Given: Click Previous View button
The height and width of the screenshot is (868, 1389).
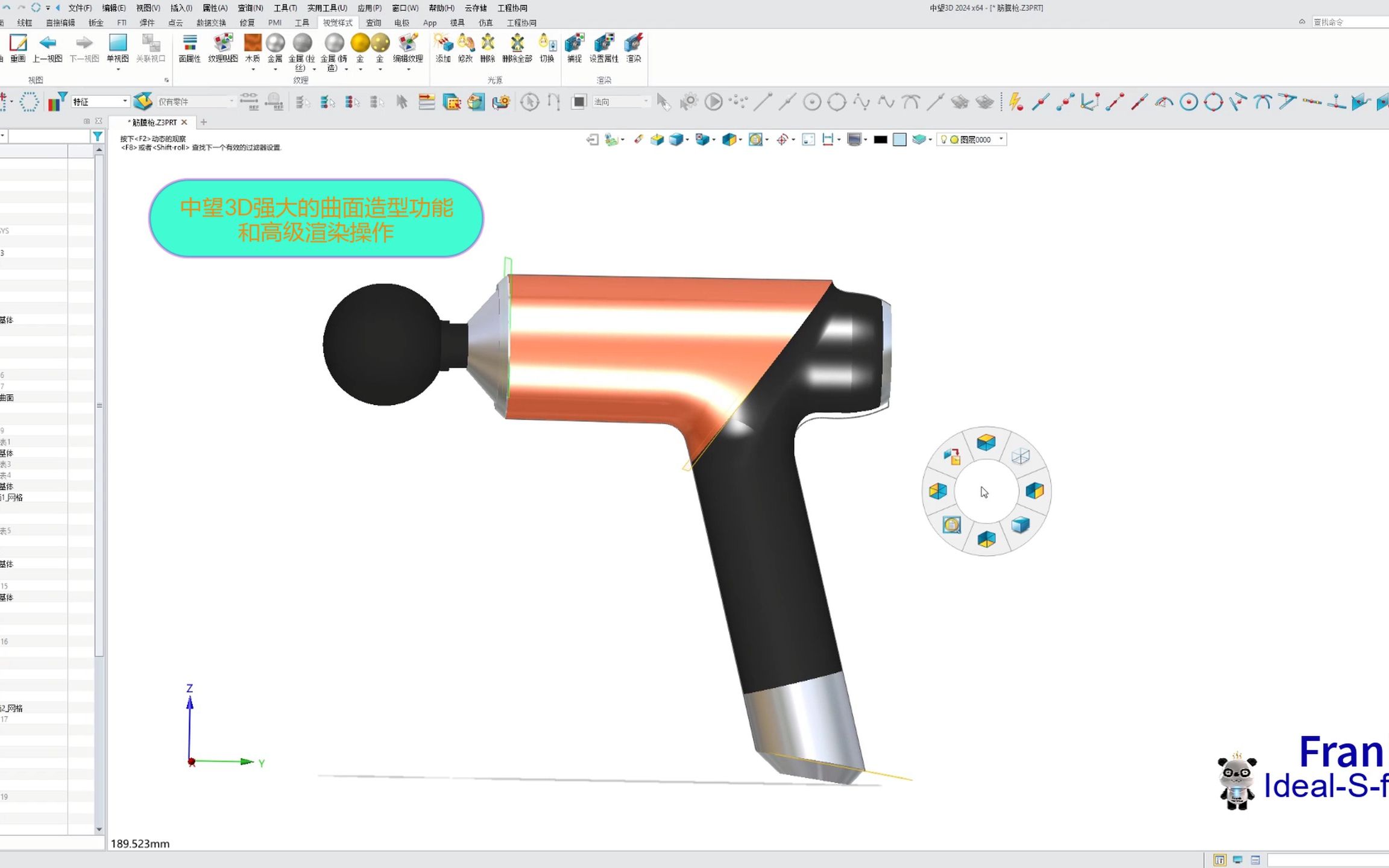Looking at the screenshot, I should click(48, 47).
